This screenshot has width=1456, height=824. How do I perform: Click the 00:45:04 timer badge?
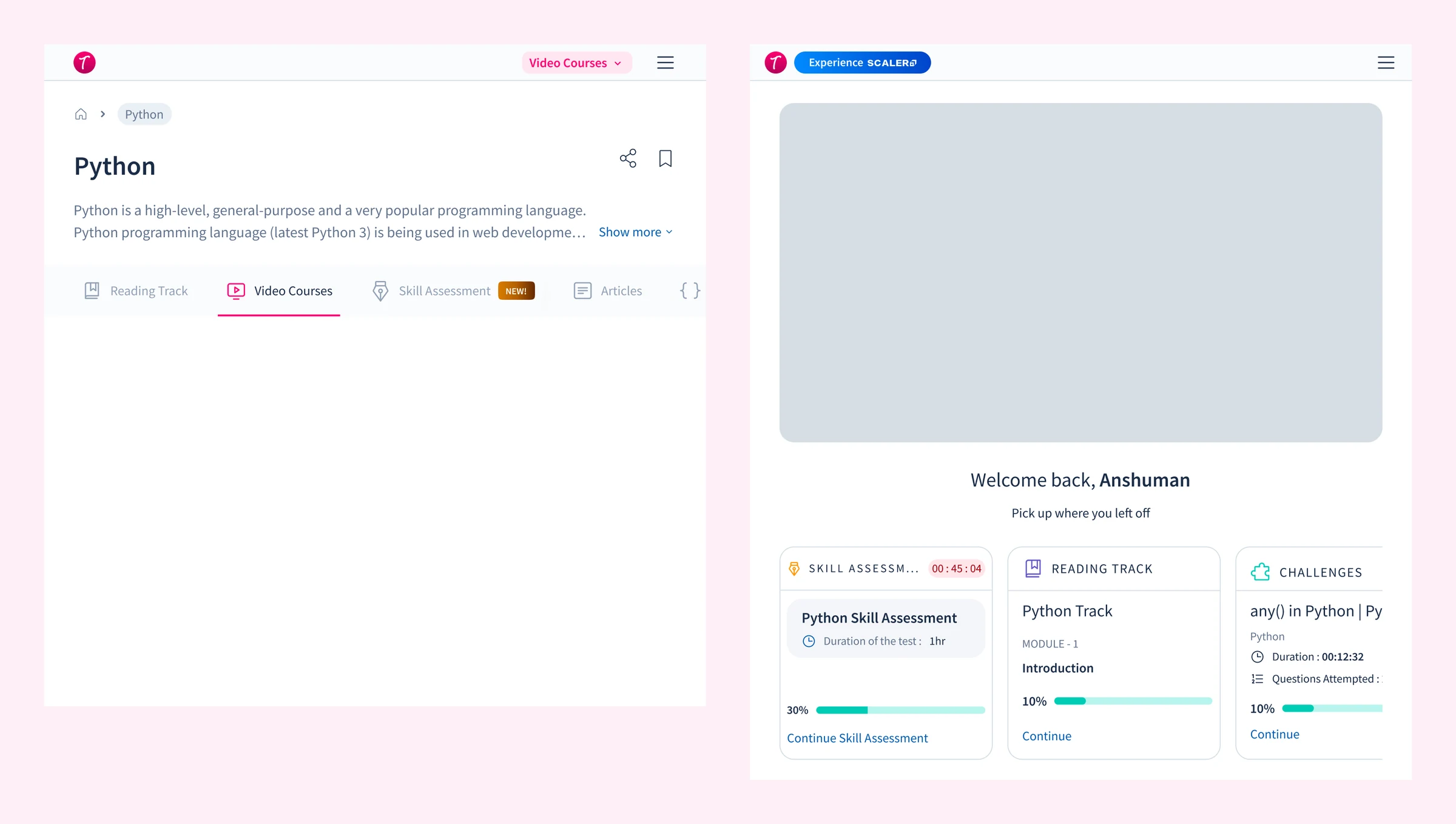(x=957, y=569)
